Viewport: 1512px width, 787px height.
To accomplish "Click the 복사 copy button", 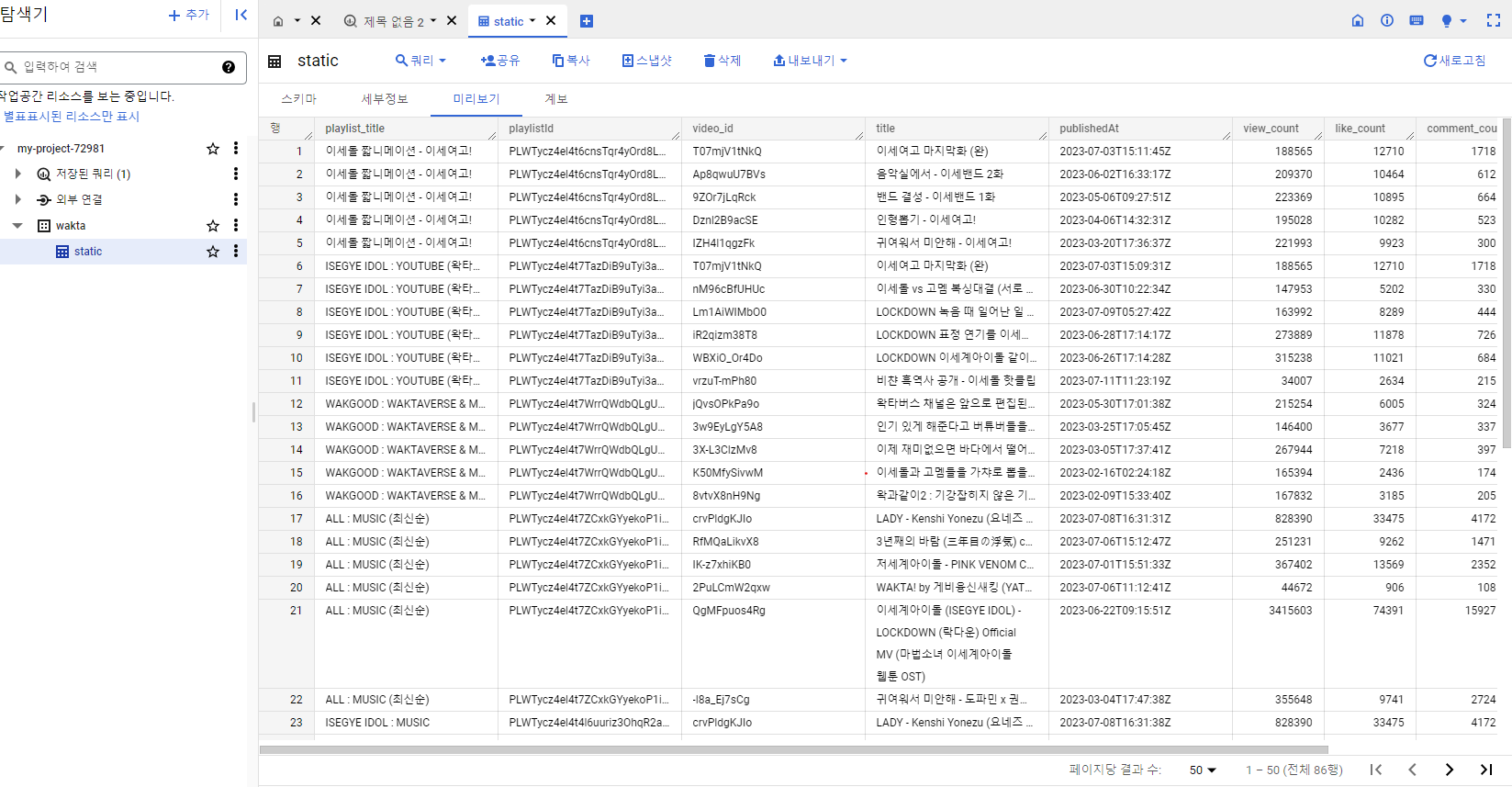I will [571, 61].
